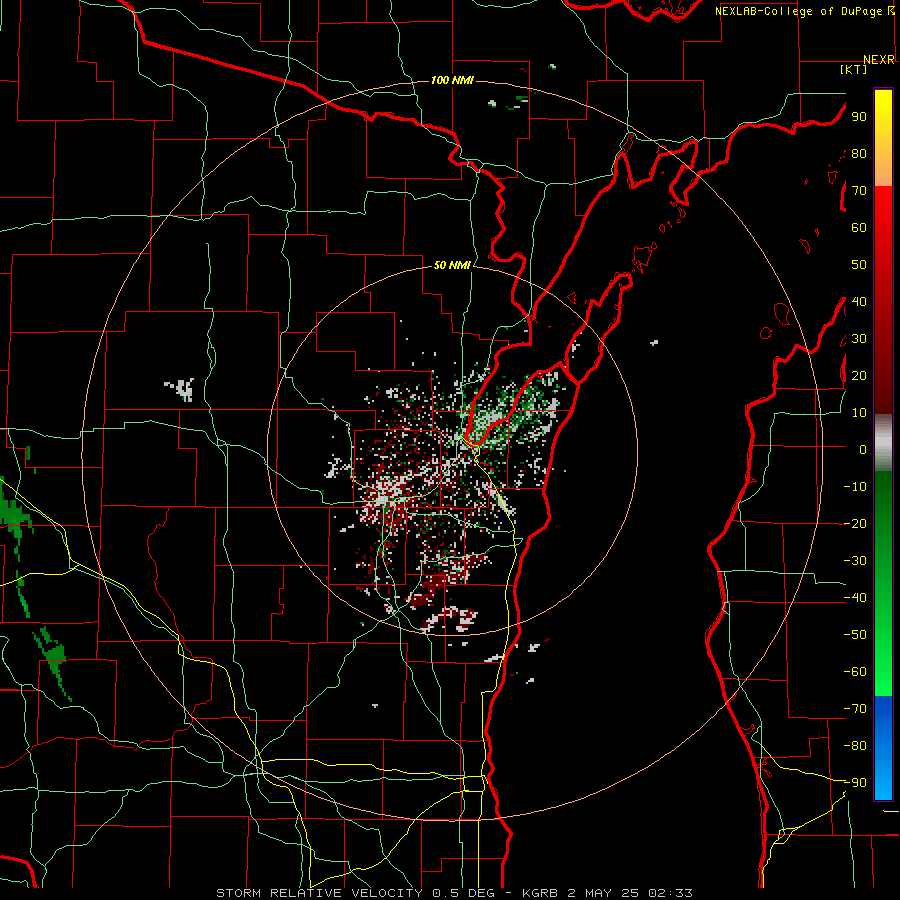This screenshot has width=900, height=900.
Task: Select the "[KT]" units label
Action: 854,69
